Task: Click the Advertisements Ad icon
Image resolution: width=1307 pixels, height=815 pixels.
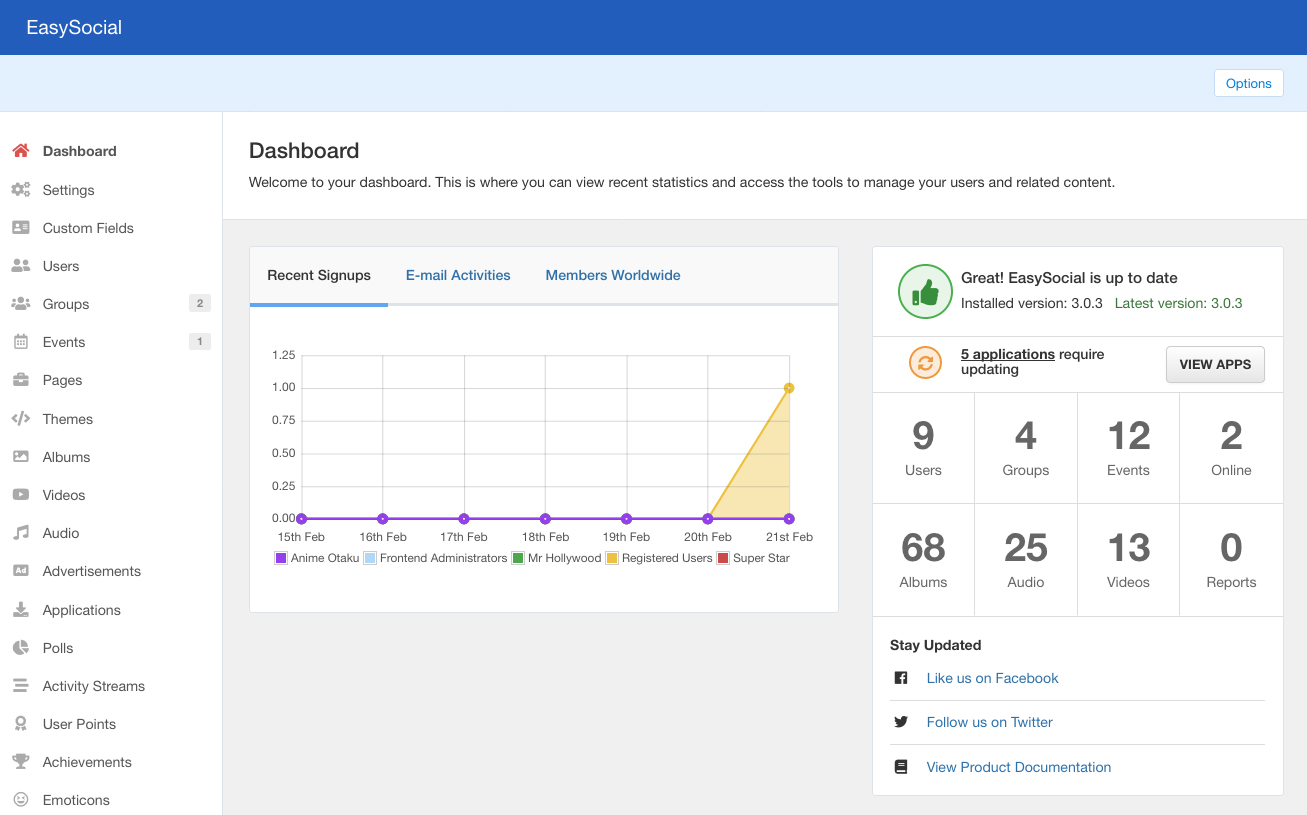Action: tap(20, 571)
